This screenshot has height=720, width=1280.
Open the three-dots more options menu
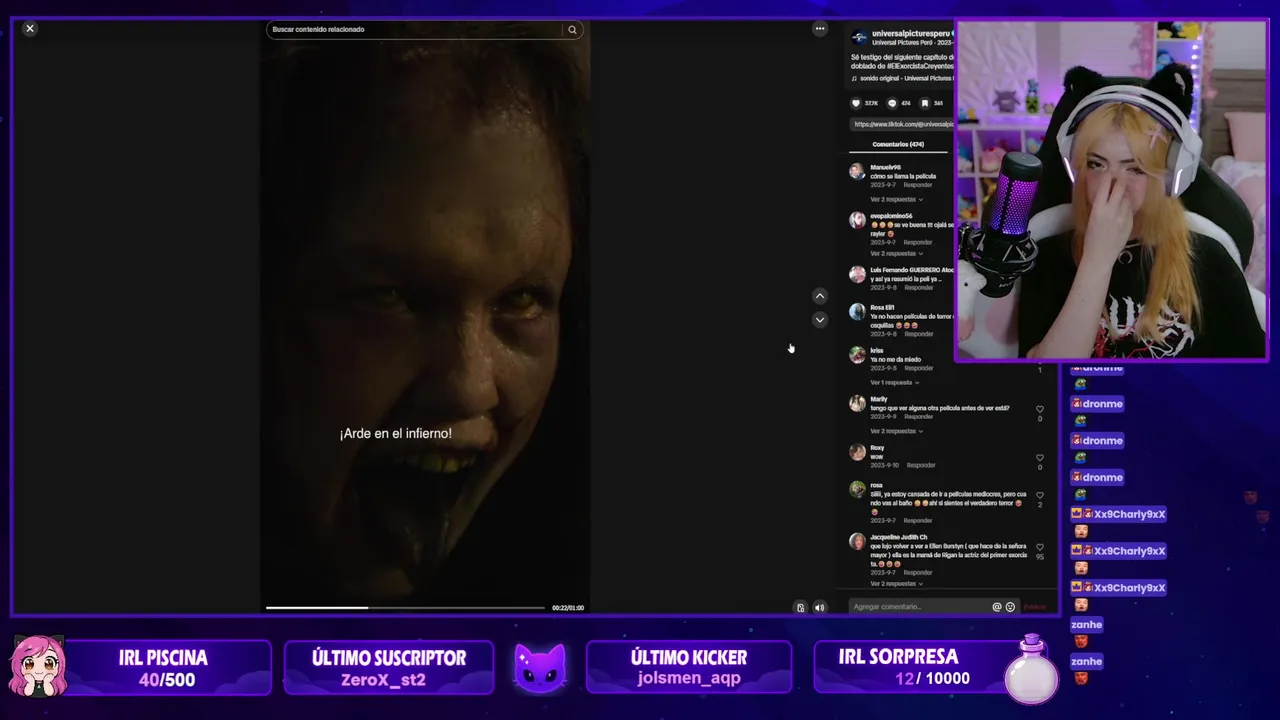(x=820, y=29)
